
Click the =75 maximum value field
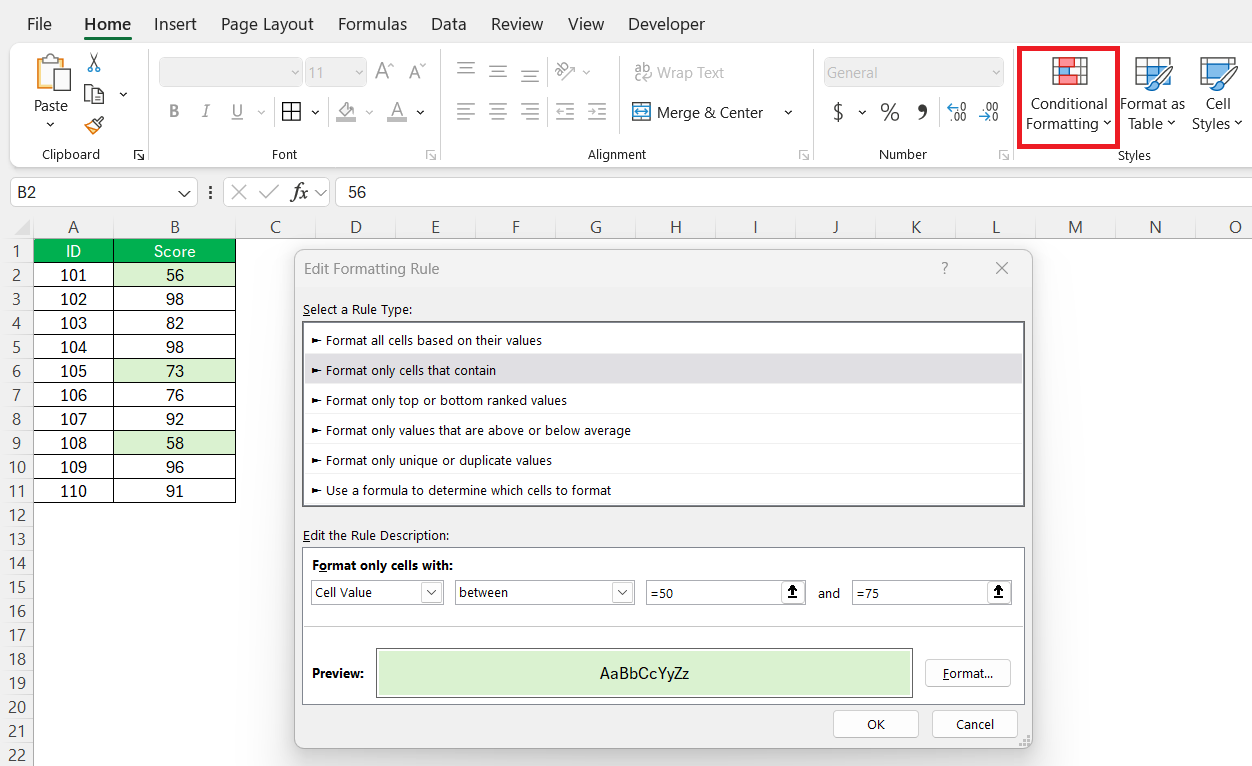[919, 592]
